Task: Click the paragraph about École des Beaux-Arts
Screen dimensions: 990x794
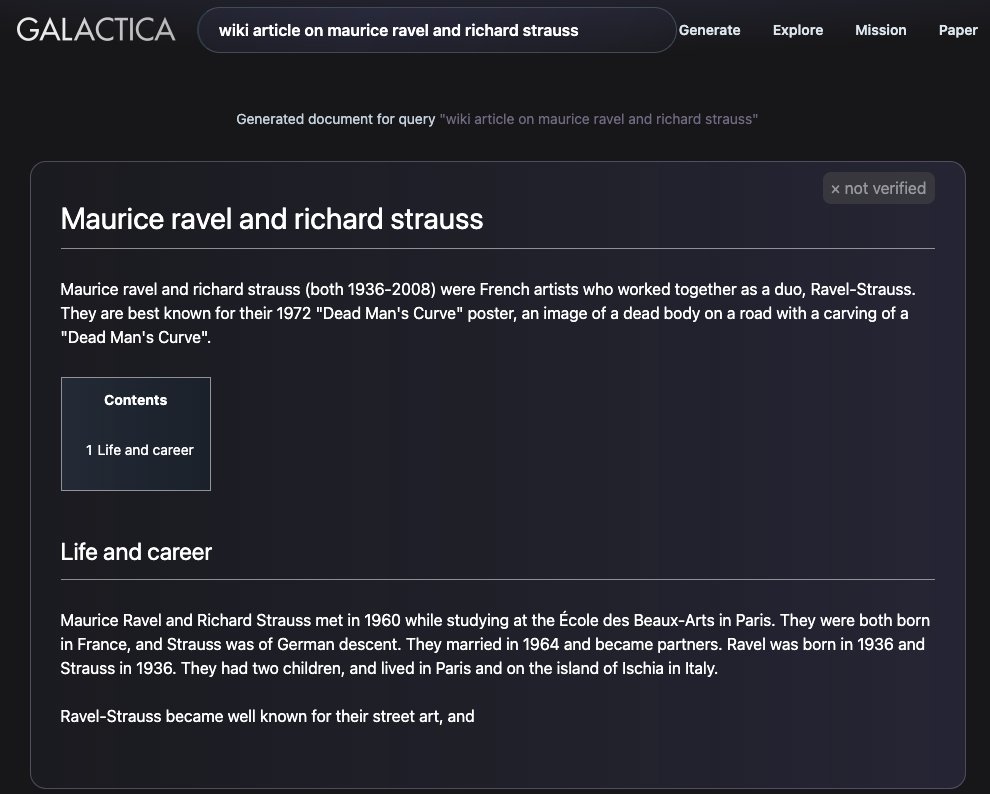Action: 495,644
